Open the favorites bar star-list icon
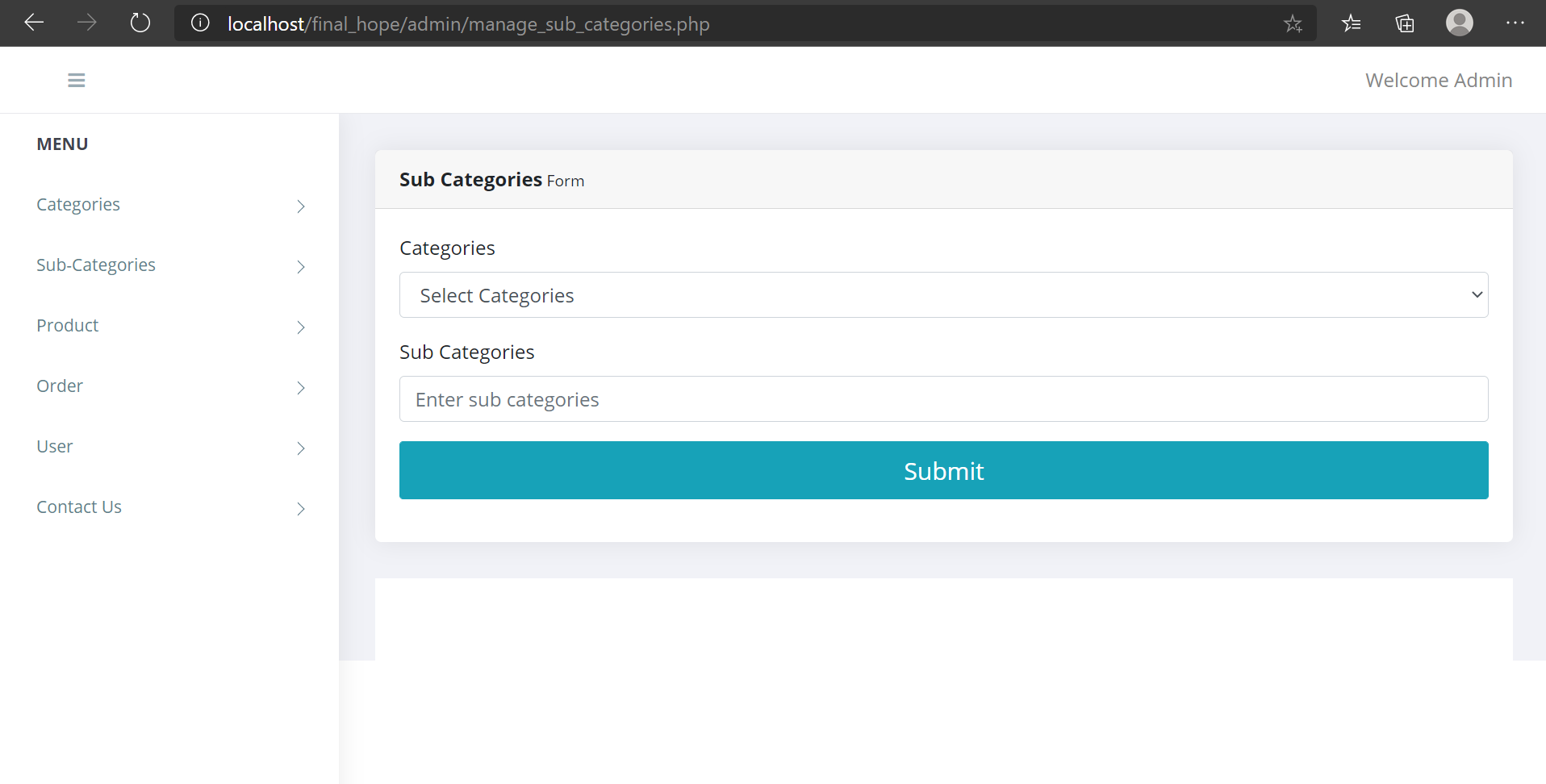This screenshot has height=784, width=1546. tap(1351, 23)
